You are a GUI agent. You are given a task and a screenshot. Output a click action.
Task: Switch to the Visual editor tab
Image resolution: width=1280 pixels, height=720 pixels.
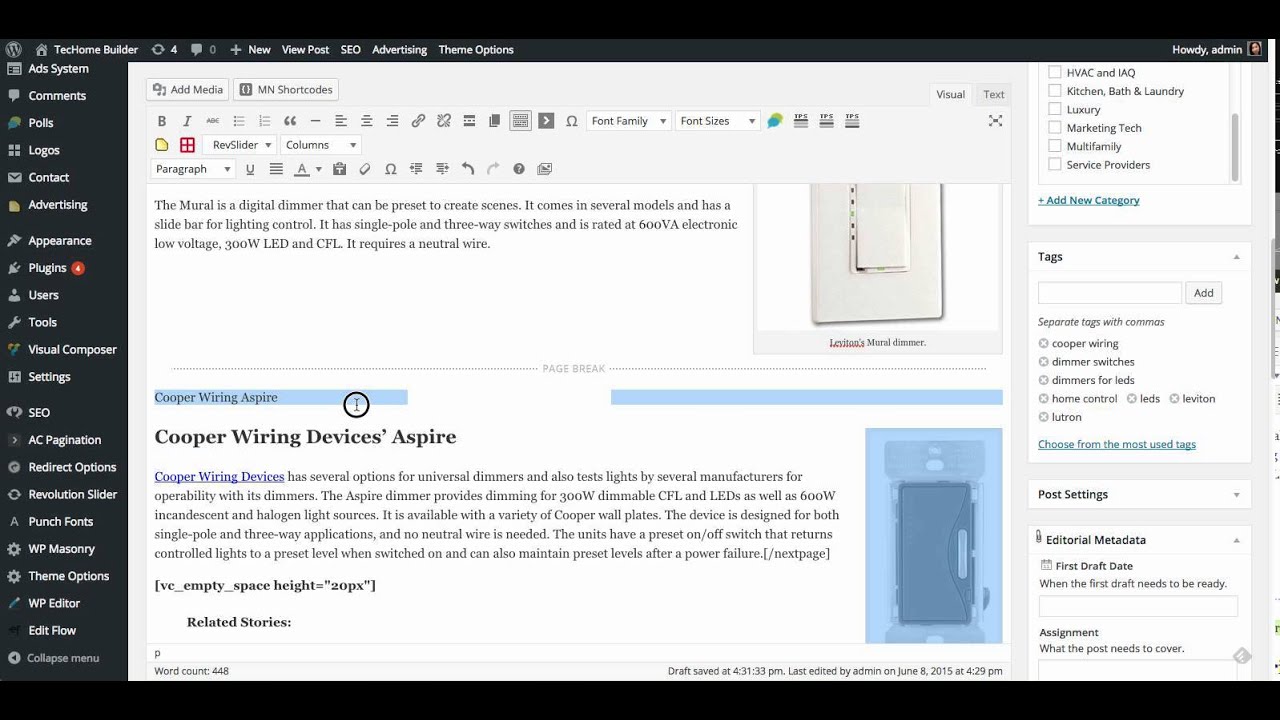point(950,94)
